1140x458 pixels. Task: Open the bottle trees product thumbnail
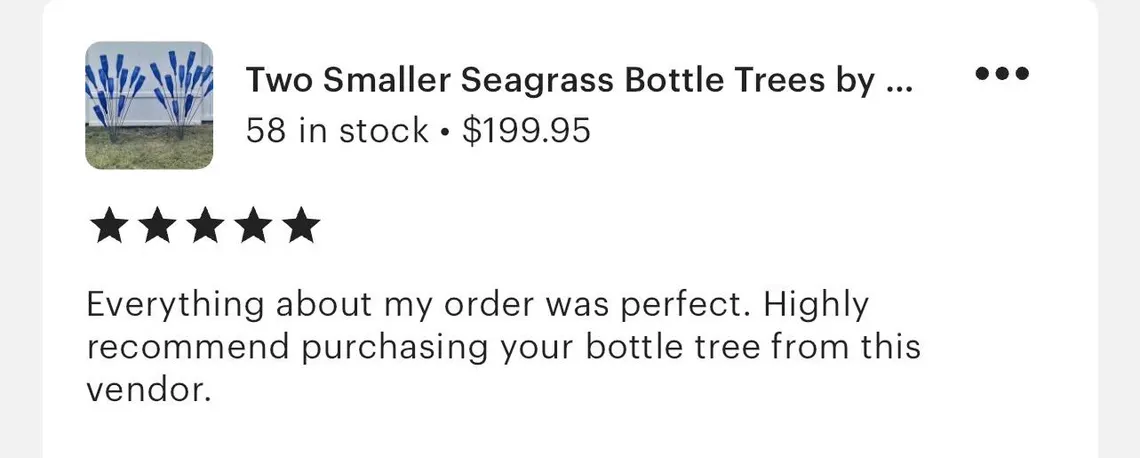[149, 105]
